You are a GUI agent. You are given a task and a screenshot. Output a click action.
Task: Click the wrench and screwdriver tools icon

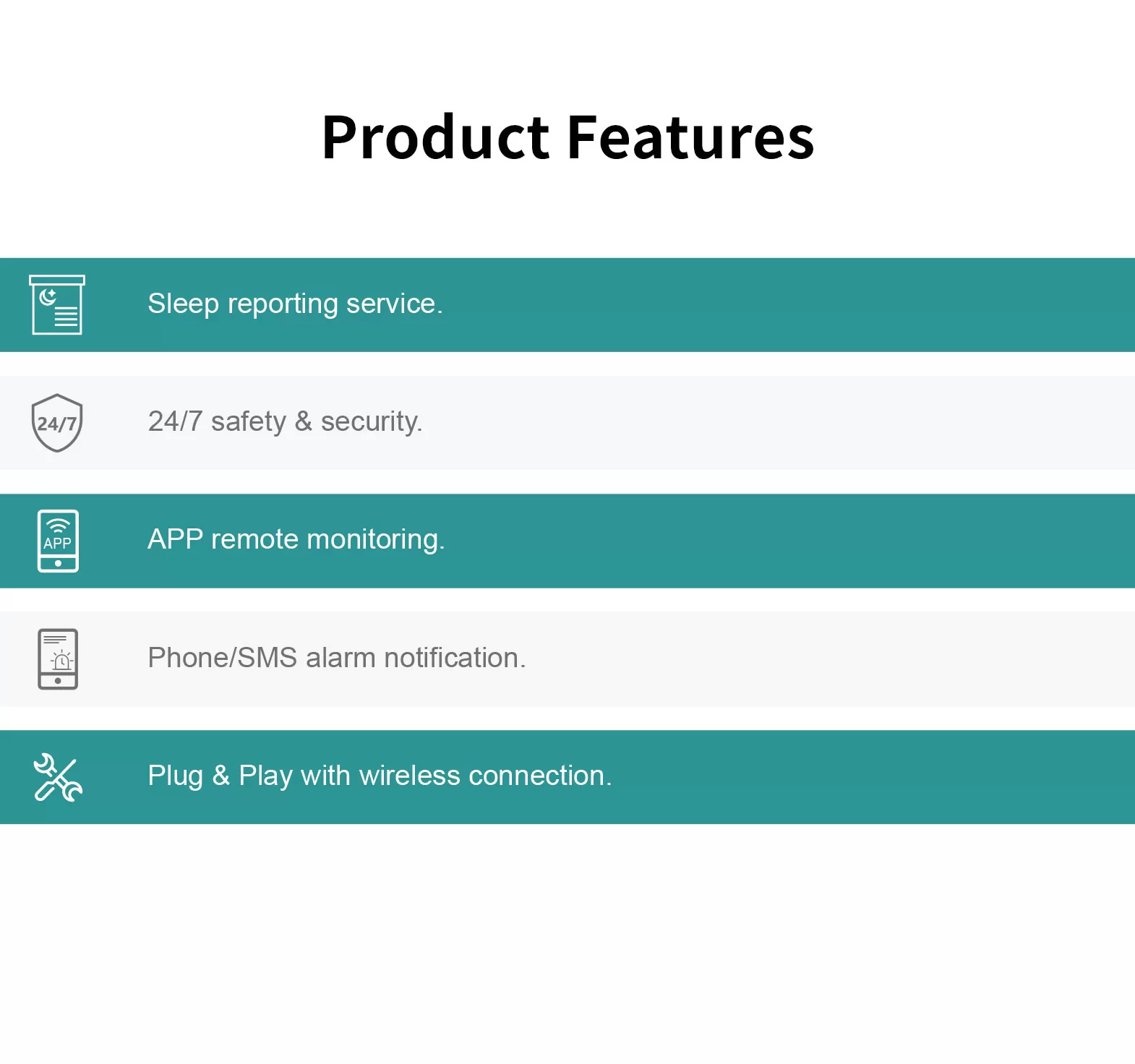[58, 777]
